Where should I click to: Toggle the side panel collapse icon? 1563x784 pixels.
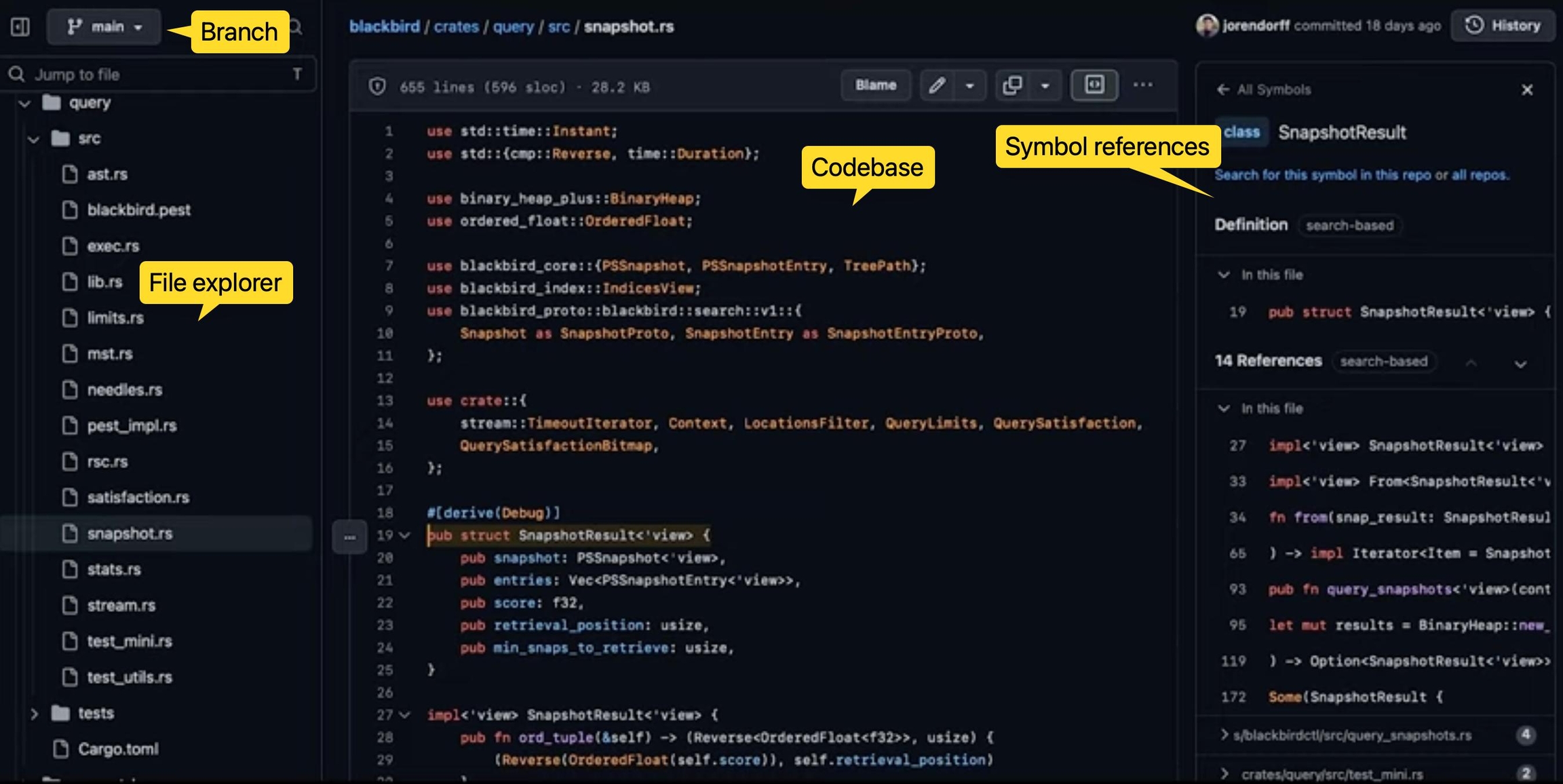[x=20, y=27]
